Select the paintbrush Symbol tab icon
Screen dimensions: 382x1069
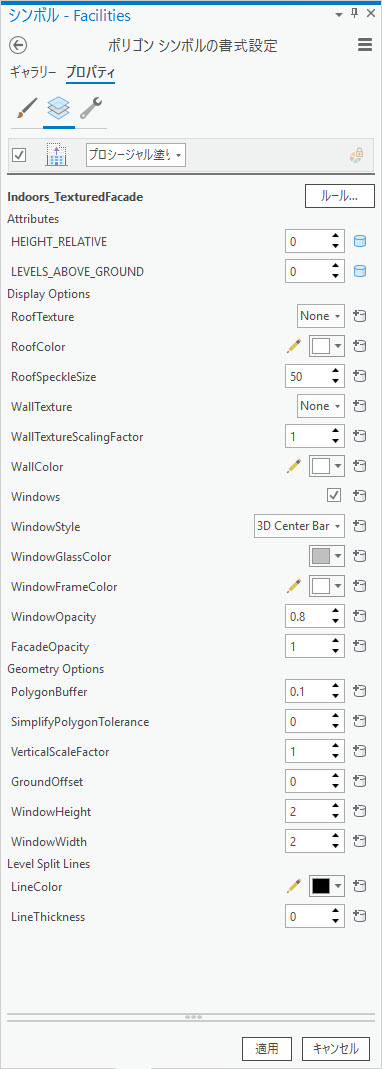coord(25,108)
